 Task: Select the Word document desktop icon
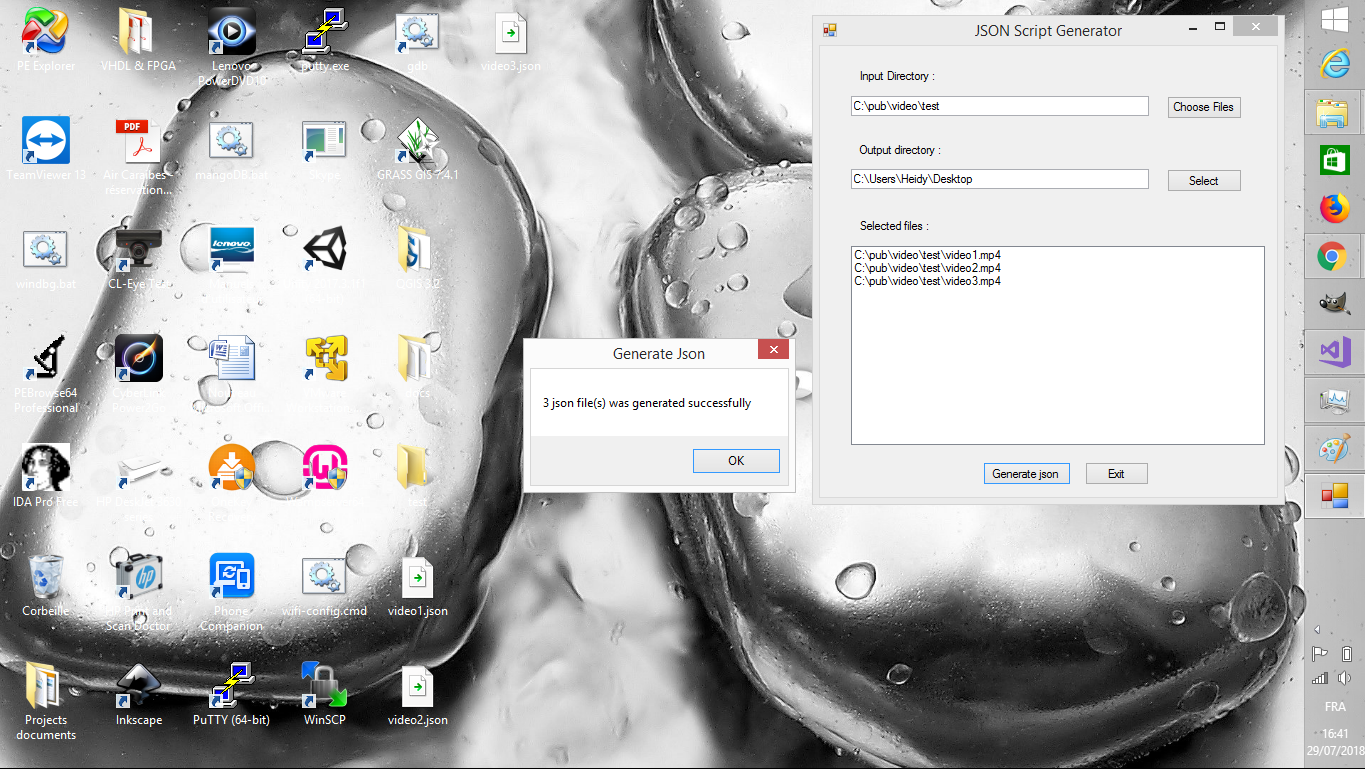232,358
